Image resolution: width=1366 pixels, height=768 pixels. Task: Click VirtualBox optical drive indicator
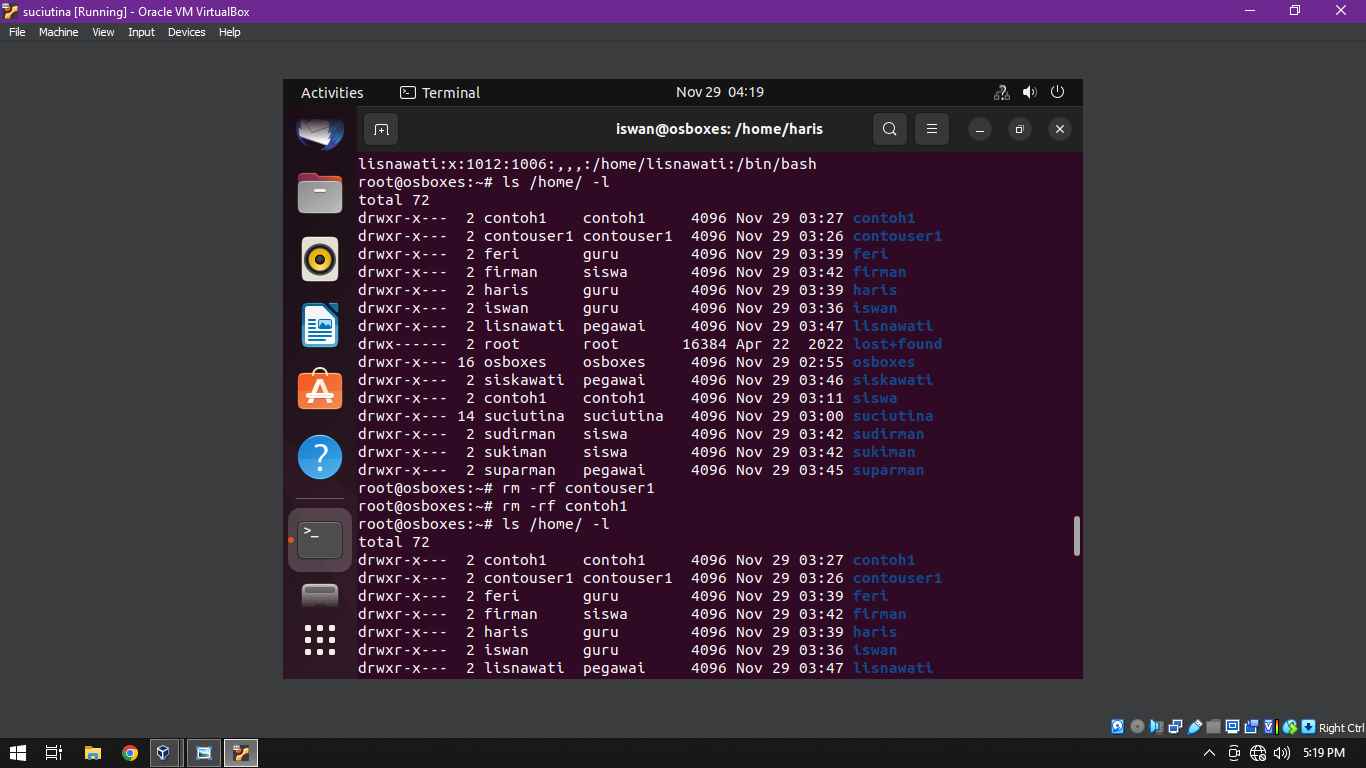point(1137,727)
